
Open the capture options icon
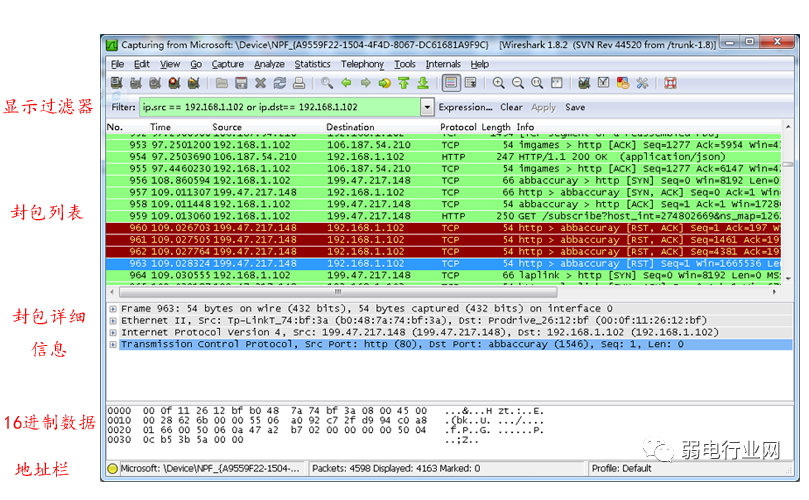[136, 83]
